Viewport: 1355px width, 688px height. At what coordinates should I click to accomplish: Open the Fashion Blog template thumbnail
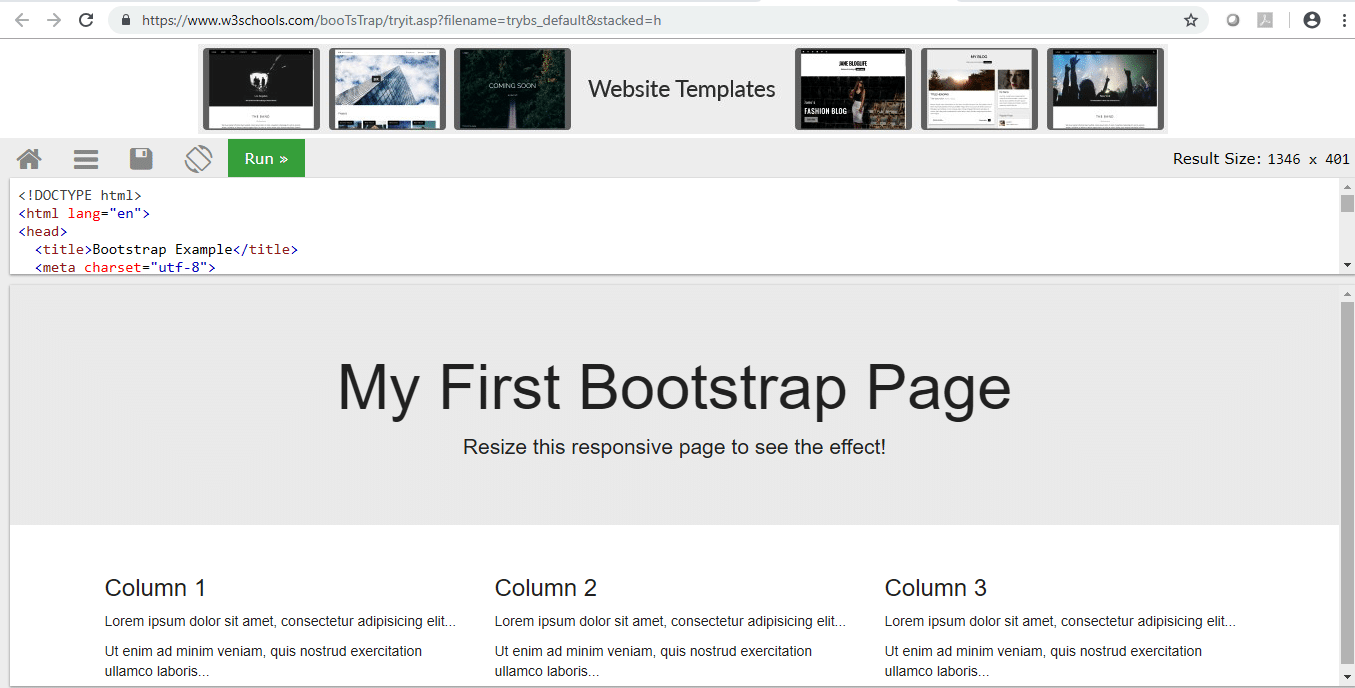click(853, 89)
